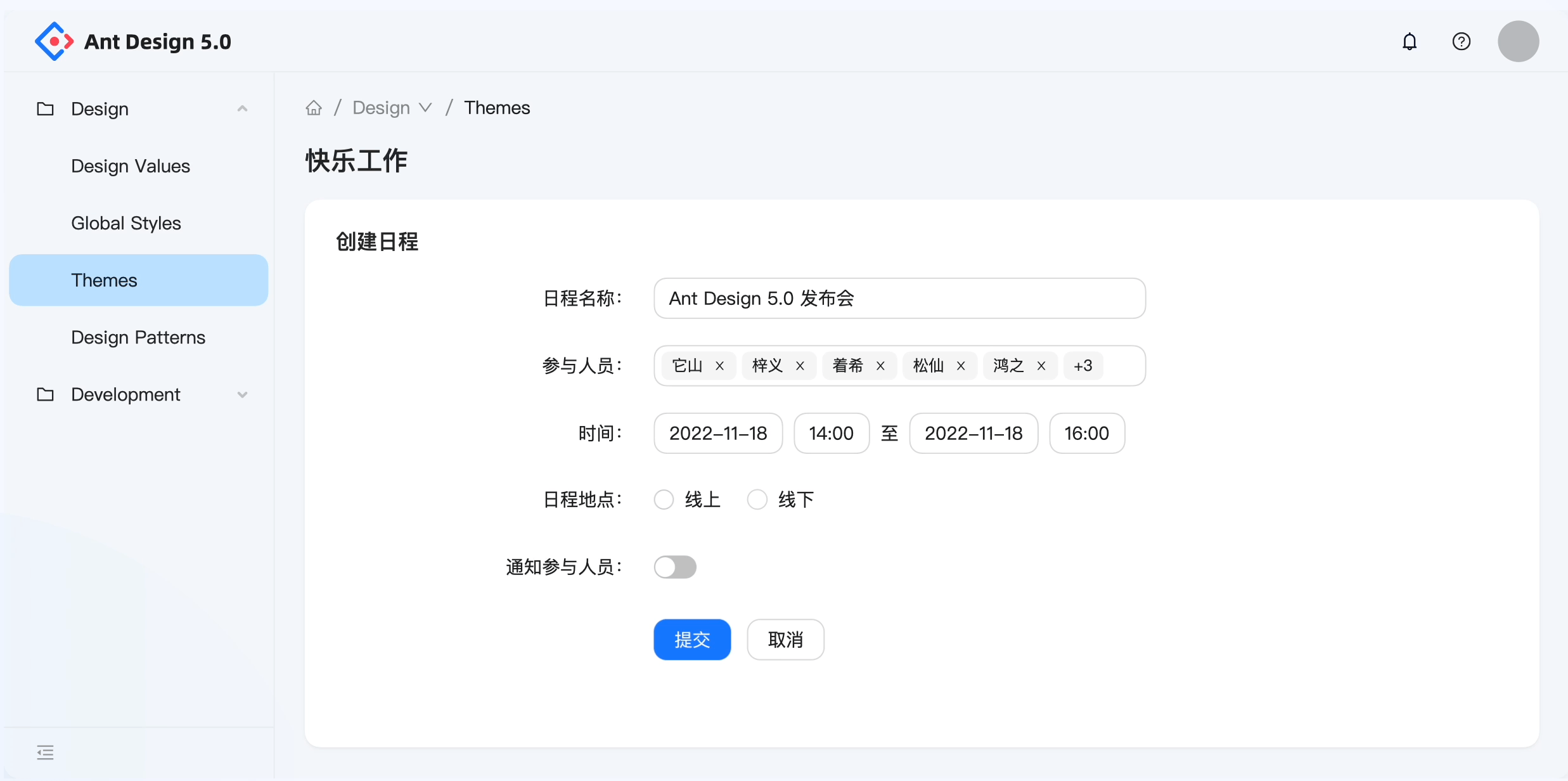Click the 日程名称 input field

[x=899, y=298]
